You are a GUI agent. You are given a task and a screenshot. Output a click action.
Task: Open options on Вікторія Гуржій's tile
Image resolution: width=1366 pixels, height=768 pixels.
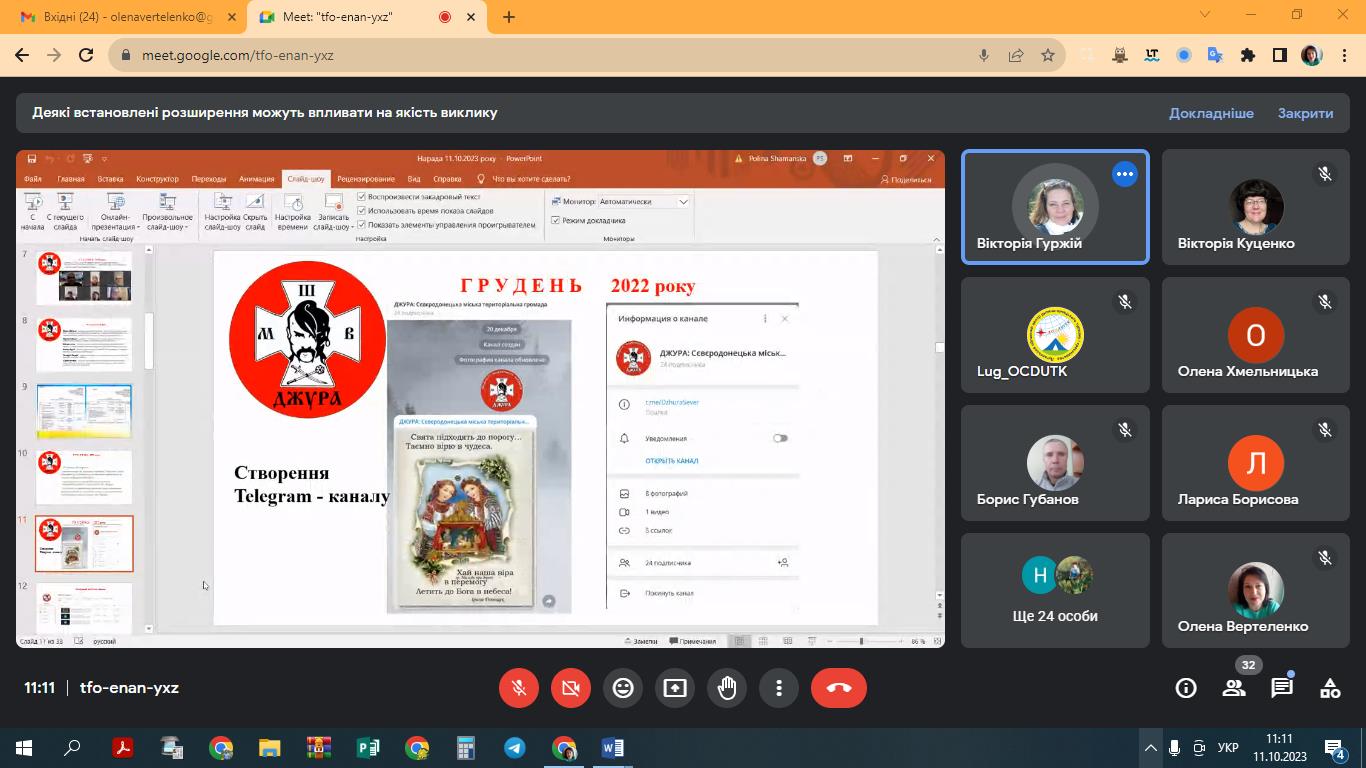(1125, 174)
